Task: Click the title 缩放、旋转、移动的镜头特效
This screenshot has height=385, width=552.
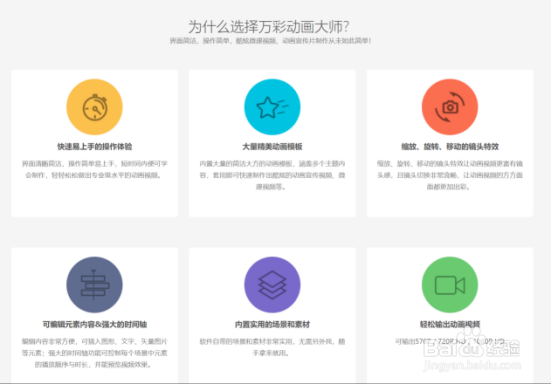Action: point(450,146)
